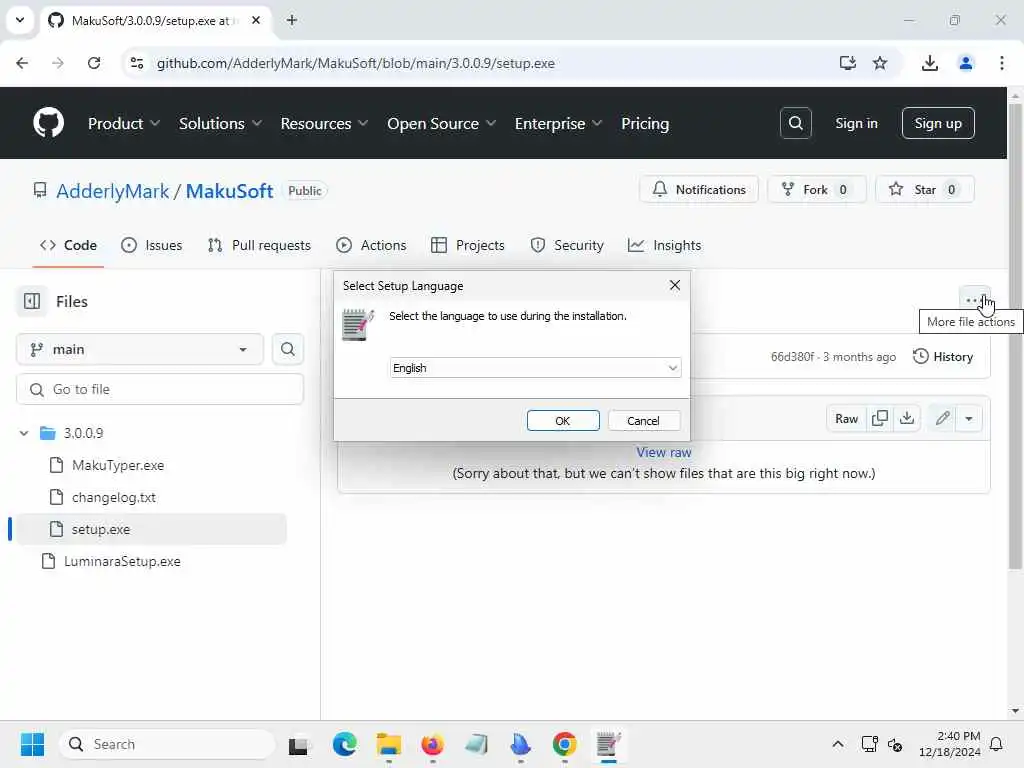Viewport: 1024px width, 768px height.
Task: Open Microsoft Edge from the taskbar
Action: [344, 744]
